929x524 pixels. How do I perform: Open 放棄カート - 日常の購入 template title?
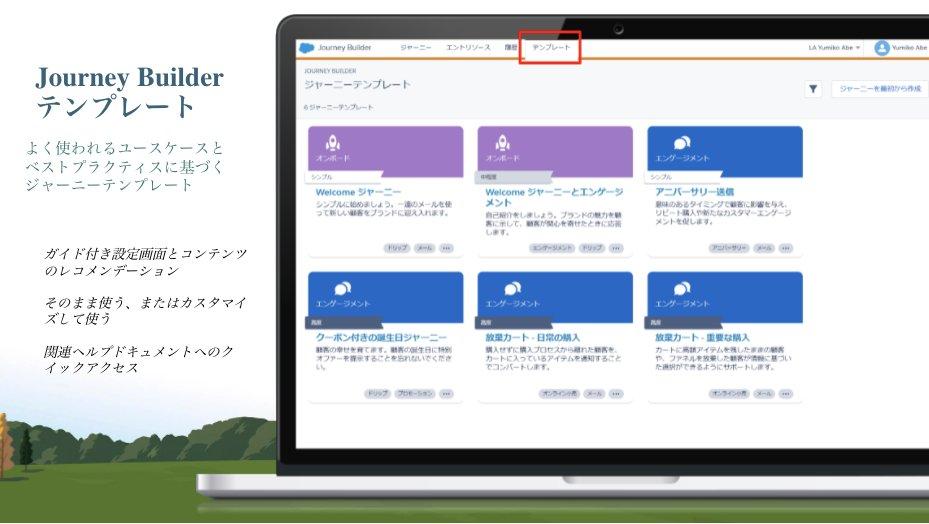(x=532, y=337)
